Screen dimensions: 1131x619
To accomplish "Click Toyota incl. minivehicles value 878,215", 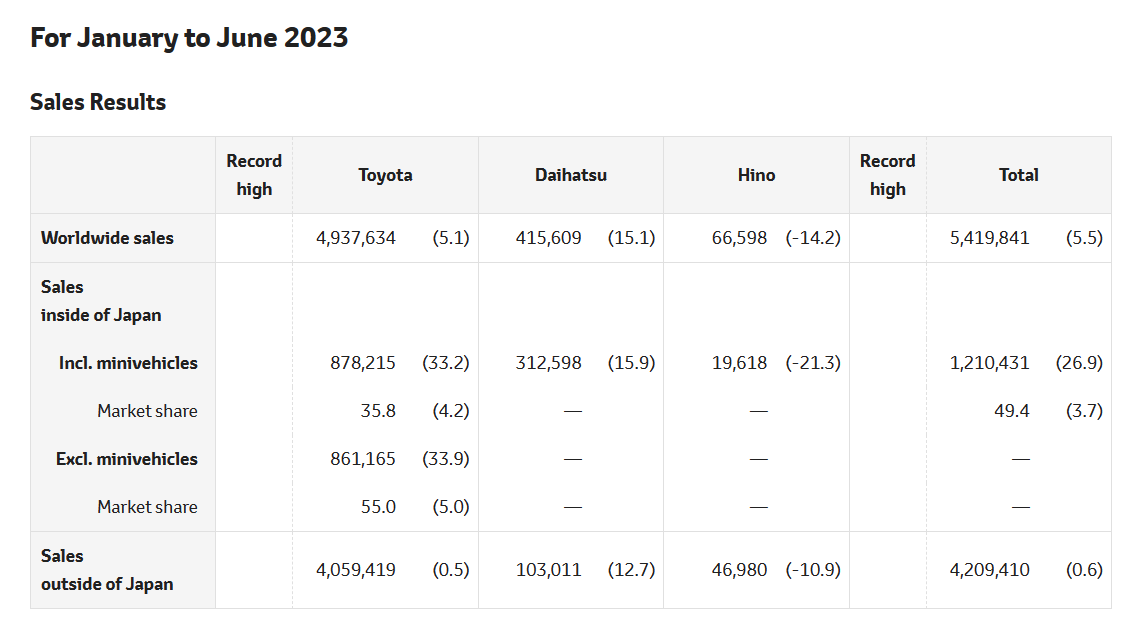I will 363,363.
